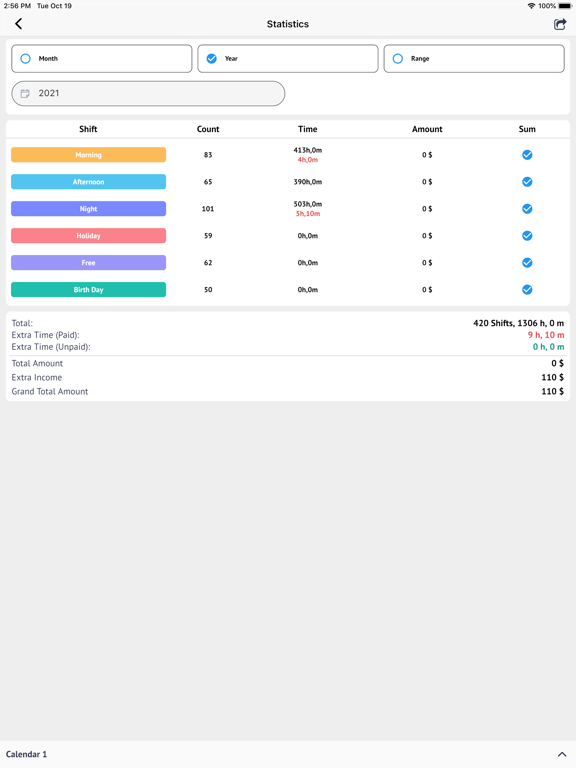Screen dimensions: 576x768
Task: Click Extra Income value 110 $
Action: (x=552, y=378)
